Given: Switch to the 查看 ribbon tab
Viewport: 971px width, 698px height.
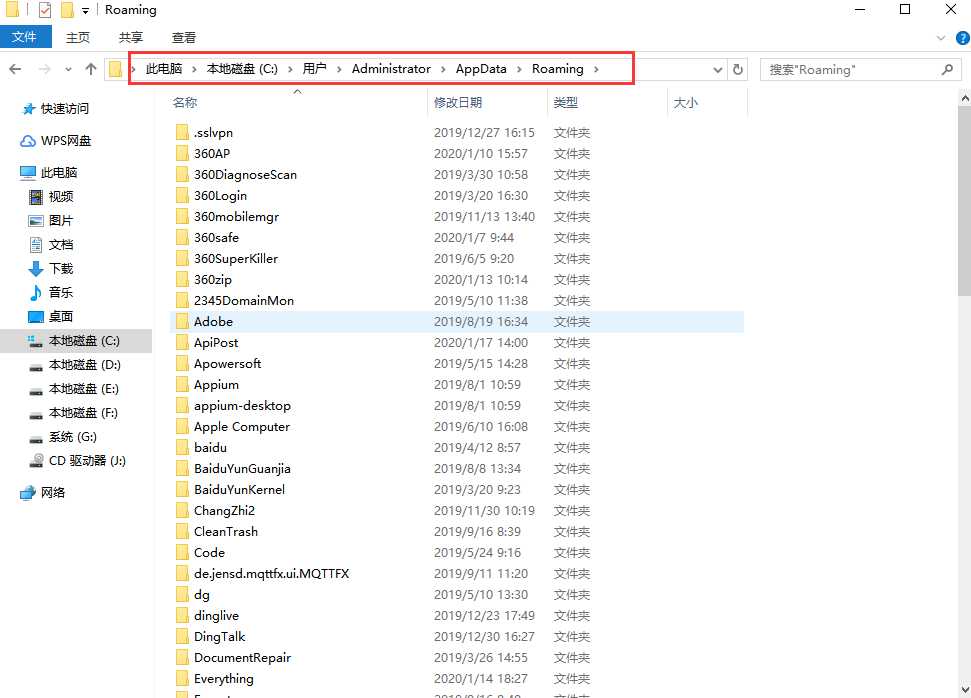Looking at the screenshot, I should [184, 38].
